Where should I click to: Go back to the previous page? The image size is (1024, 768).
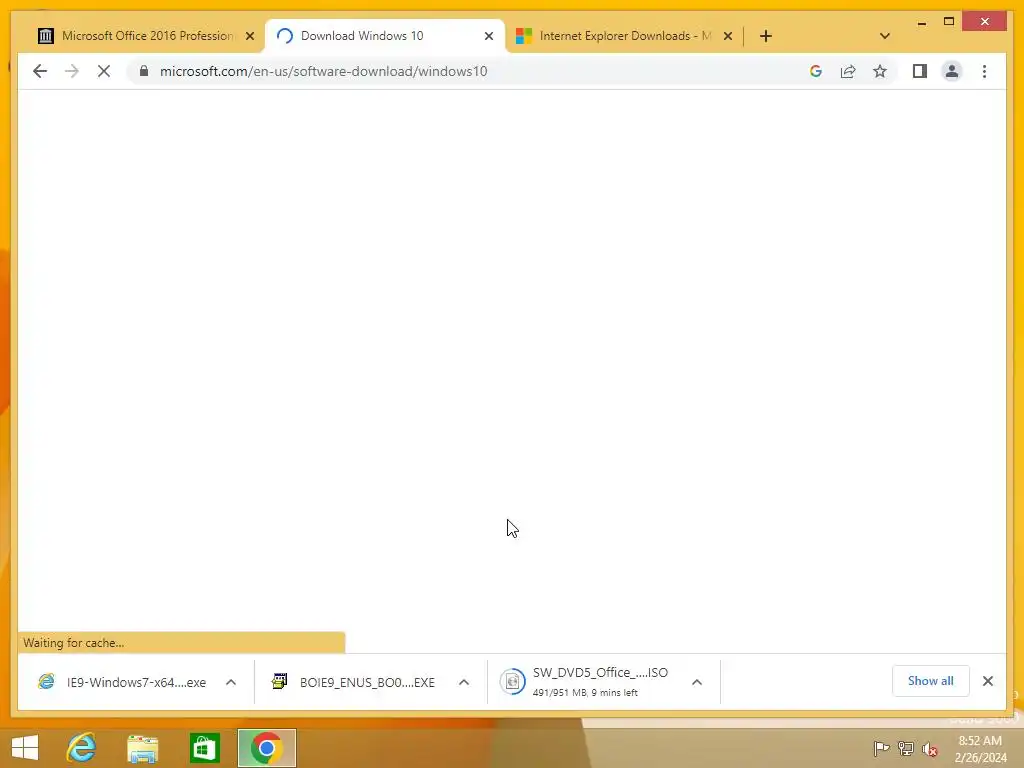(x=40, y=71)
